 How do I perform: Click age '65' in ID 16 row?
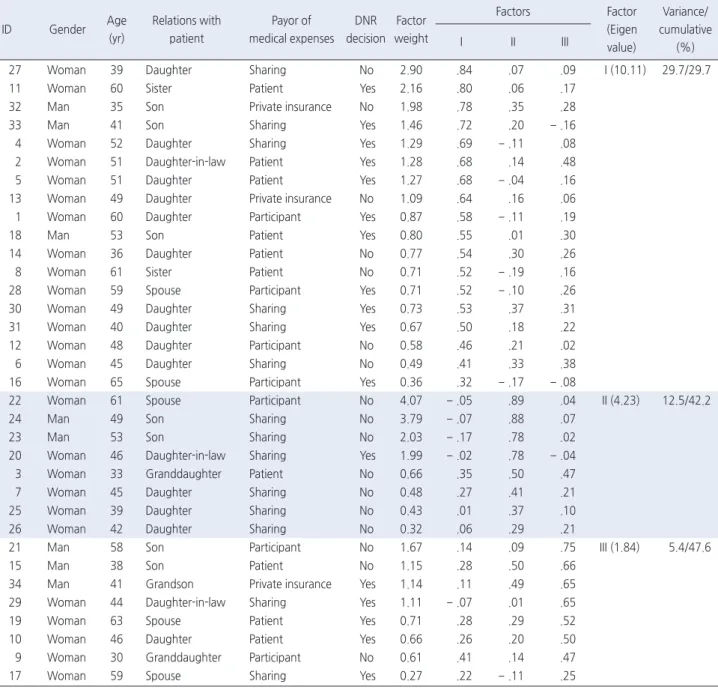116,382
